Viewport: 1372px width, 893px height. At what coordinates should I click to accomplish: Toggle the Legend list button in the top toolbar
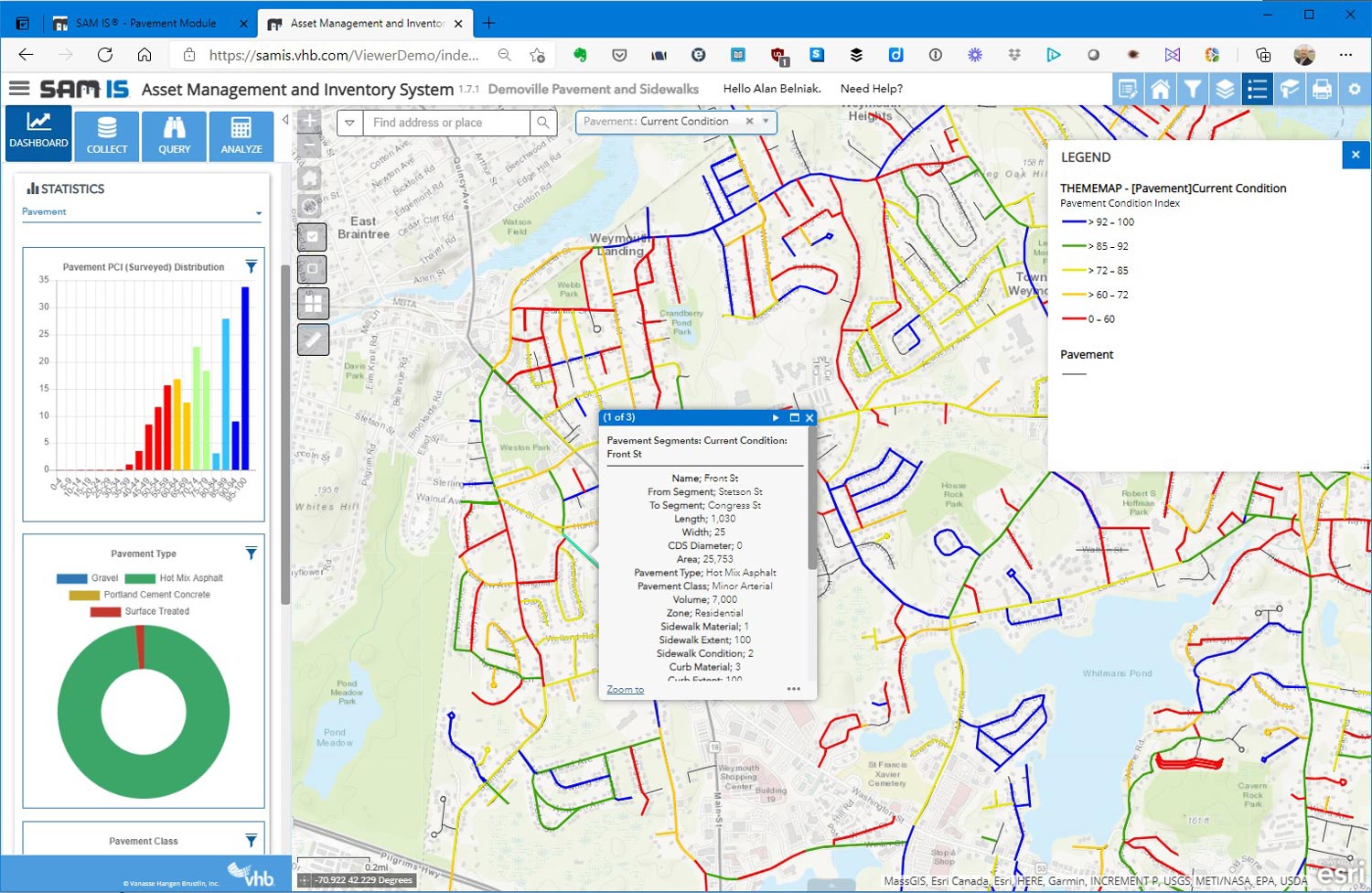(1257, 90)
